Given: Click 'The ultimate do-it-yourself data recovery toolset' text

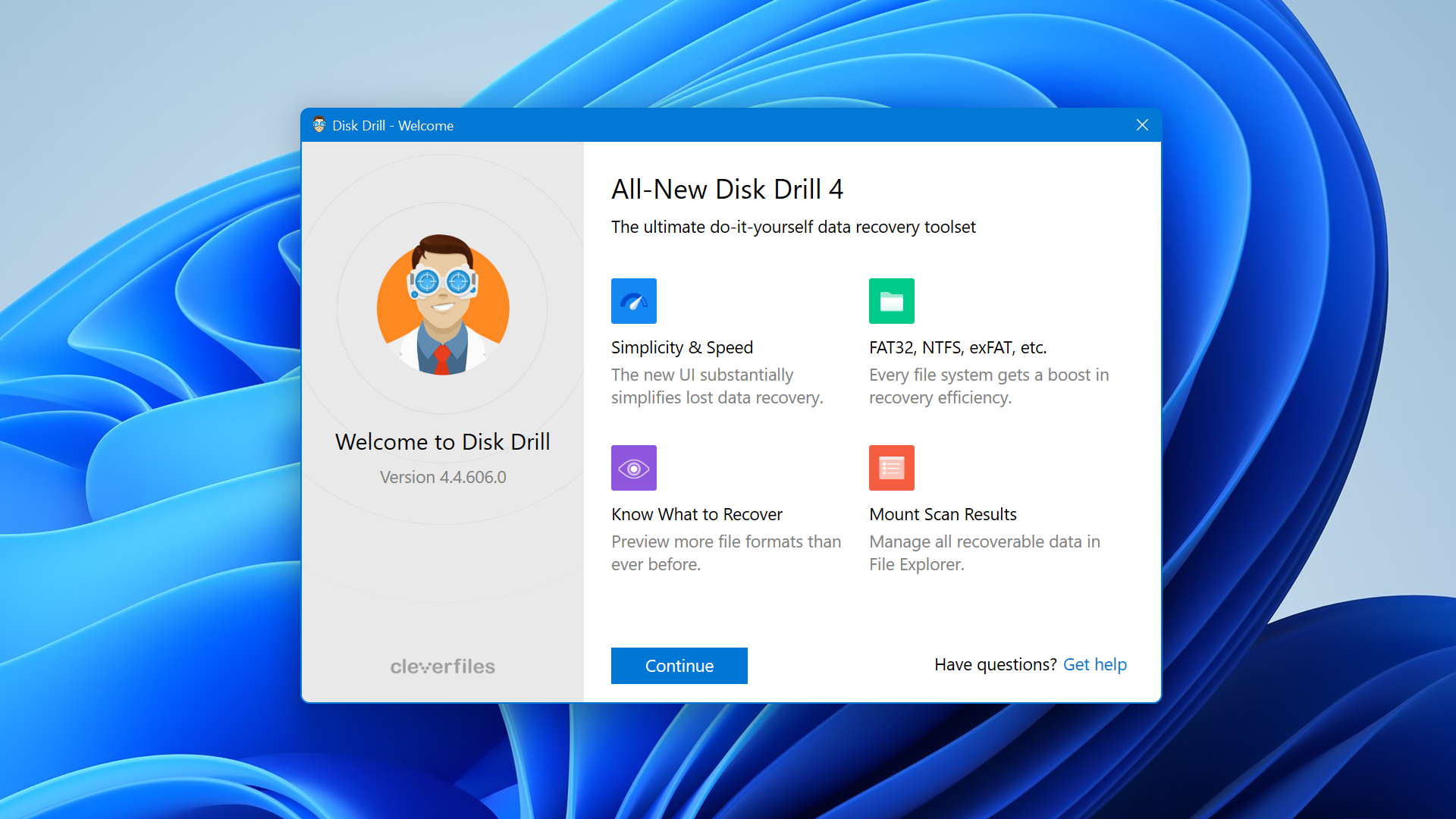Looking at the screenshot, I should coord(793,227).
